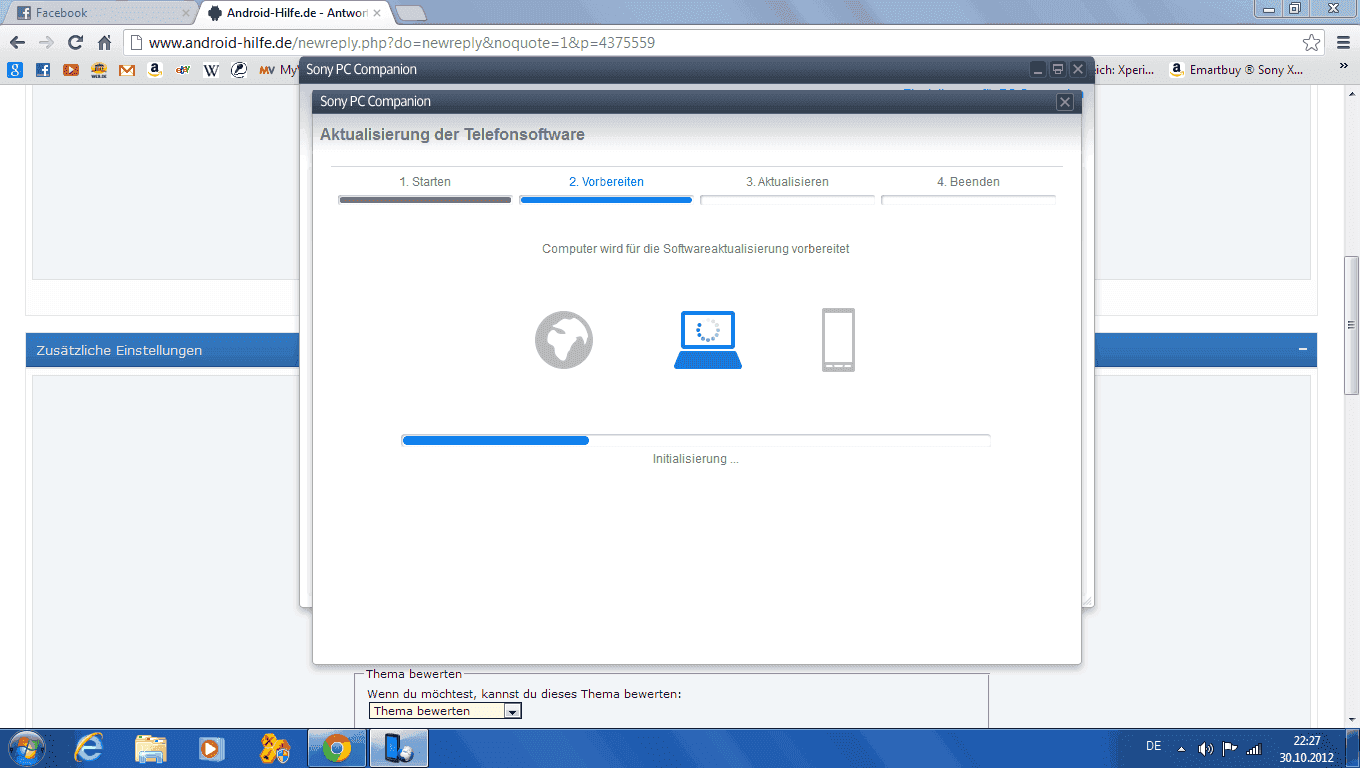Click the Aktualisierung der Telefonsoftware heading
Screen dimensions: 1360x768
(x=452, y=134)
